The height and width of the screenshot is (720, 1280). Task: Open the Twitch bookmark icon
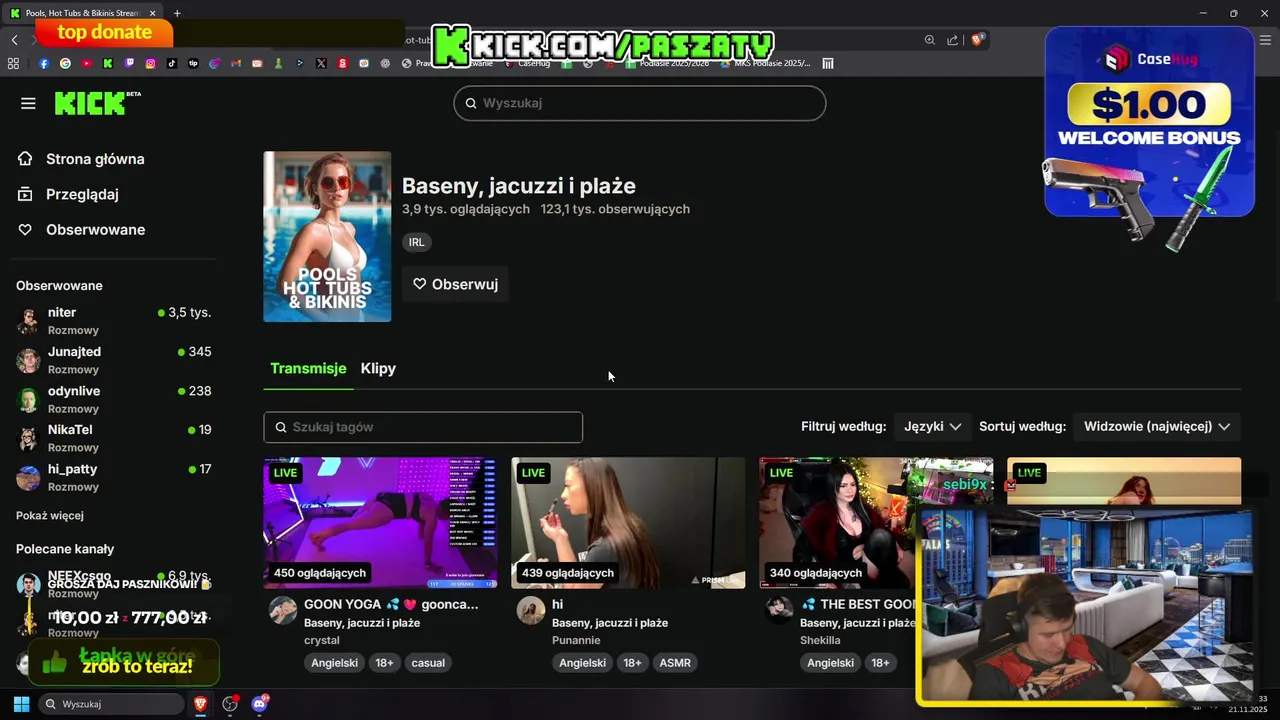[x=129, y=63]
